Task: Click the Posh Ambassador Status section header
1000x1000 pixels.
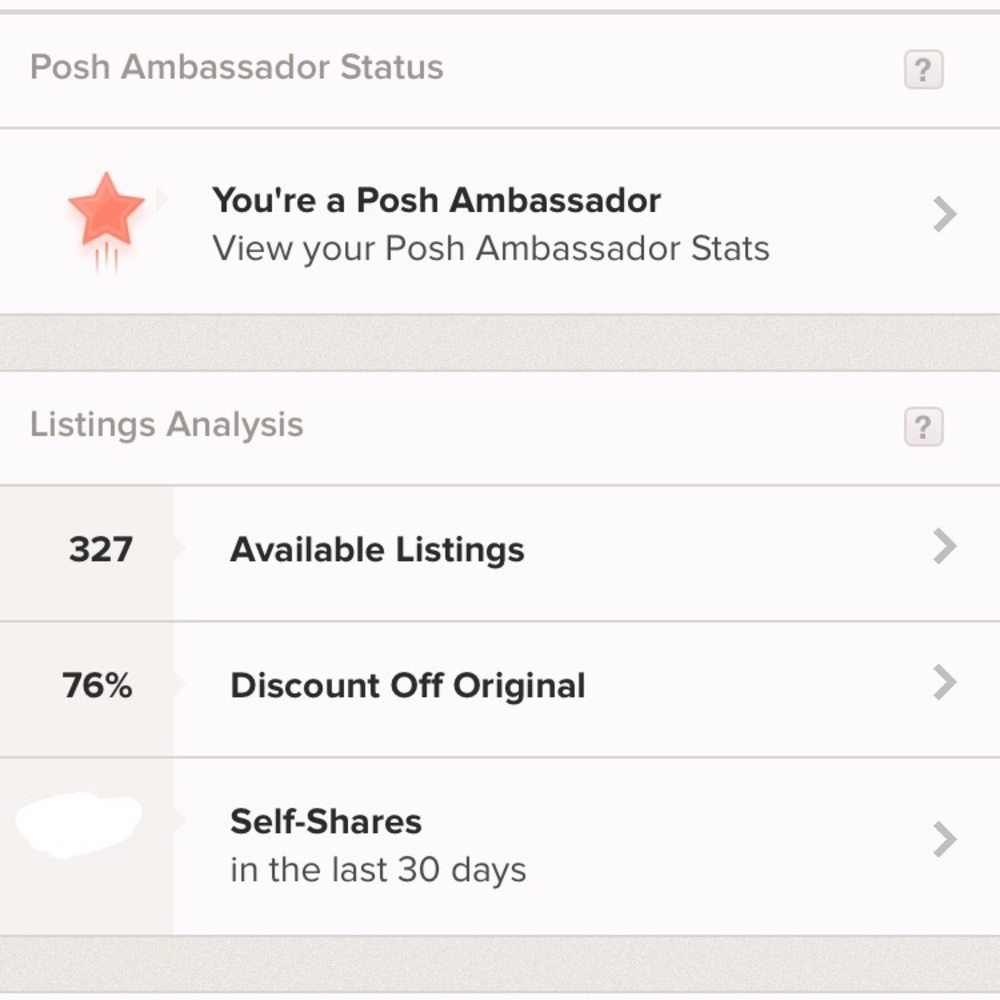Action: coord(237,67)
